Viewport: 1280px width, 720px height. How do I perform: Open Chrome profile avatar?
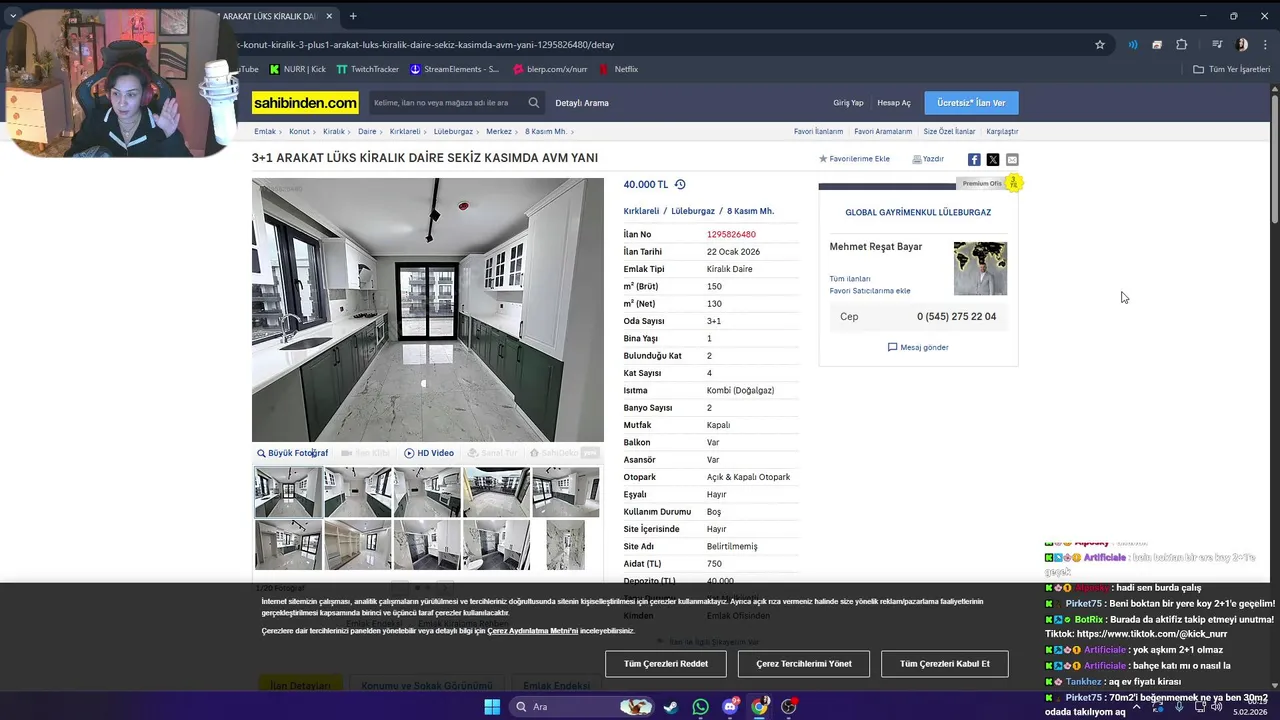[x=1242, y=45]
